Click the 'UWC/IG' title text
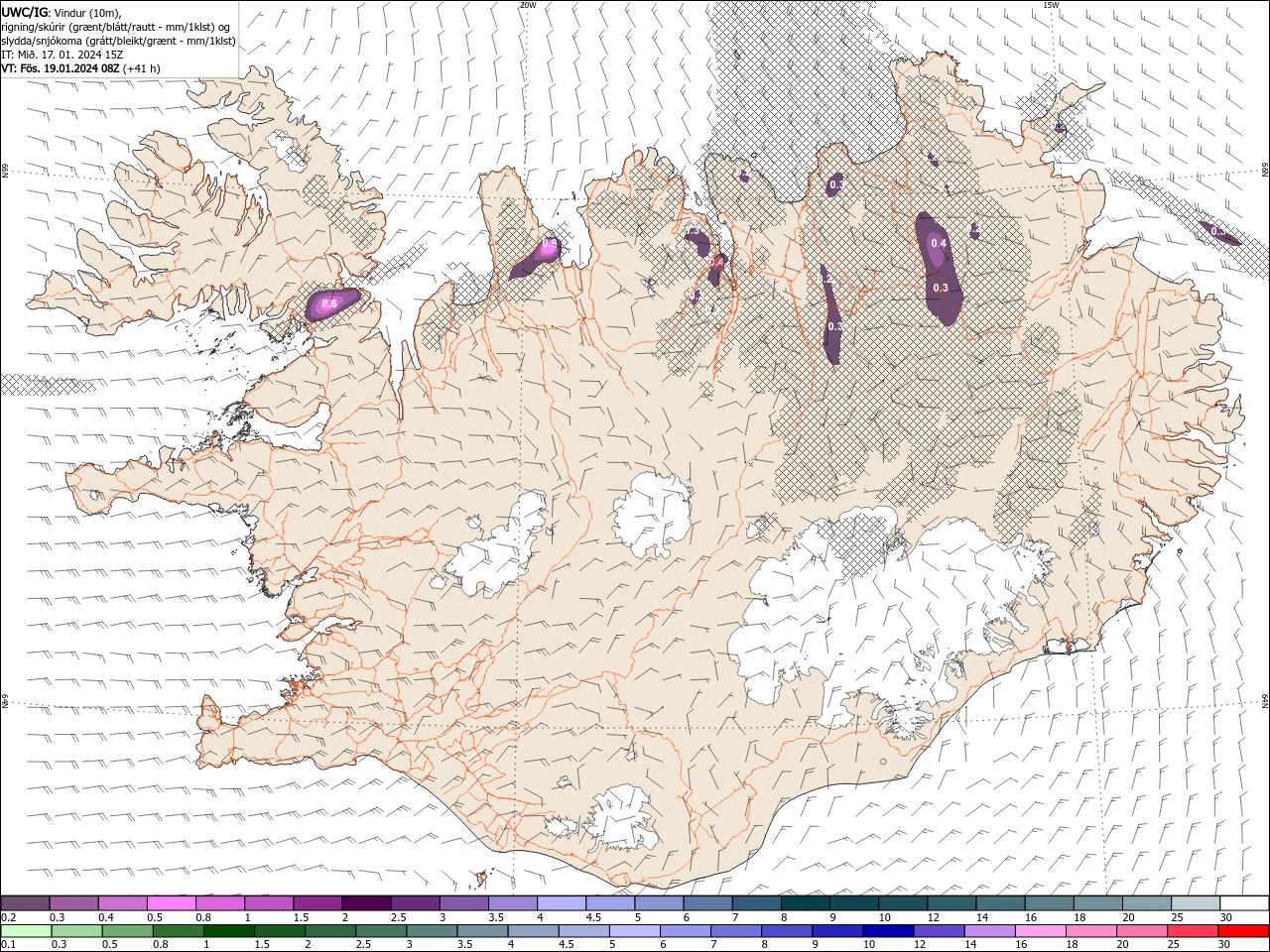Viewport: 1270px width, 952px height. pyautogui.click(x=24, y=12)
